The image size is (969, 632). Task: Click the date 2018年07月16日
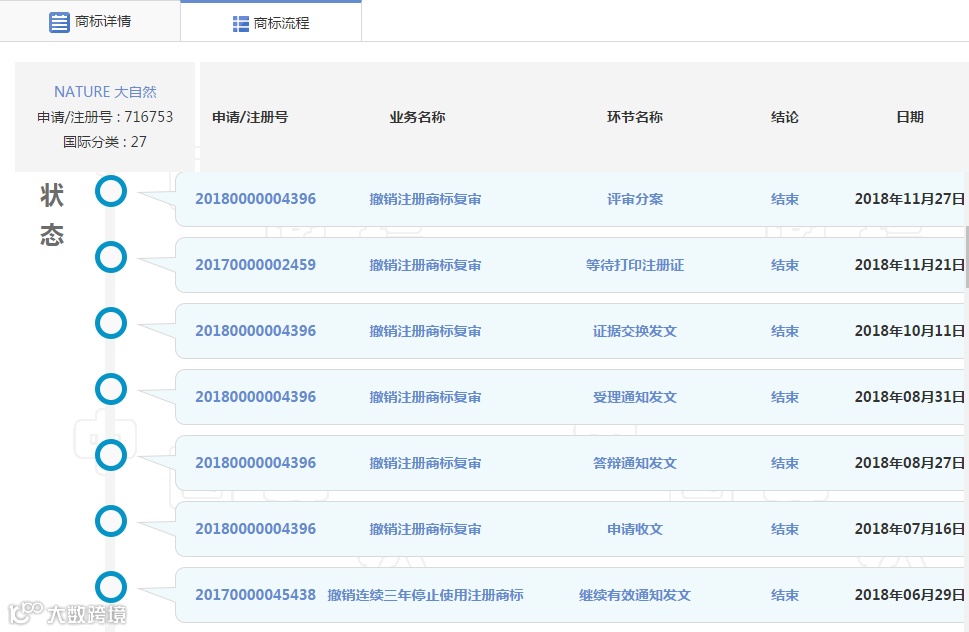pos(910,529)
